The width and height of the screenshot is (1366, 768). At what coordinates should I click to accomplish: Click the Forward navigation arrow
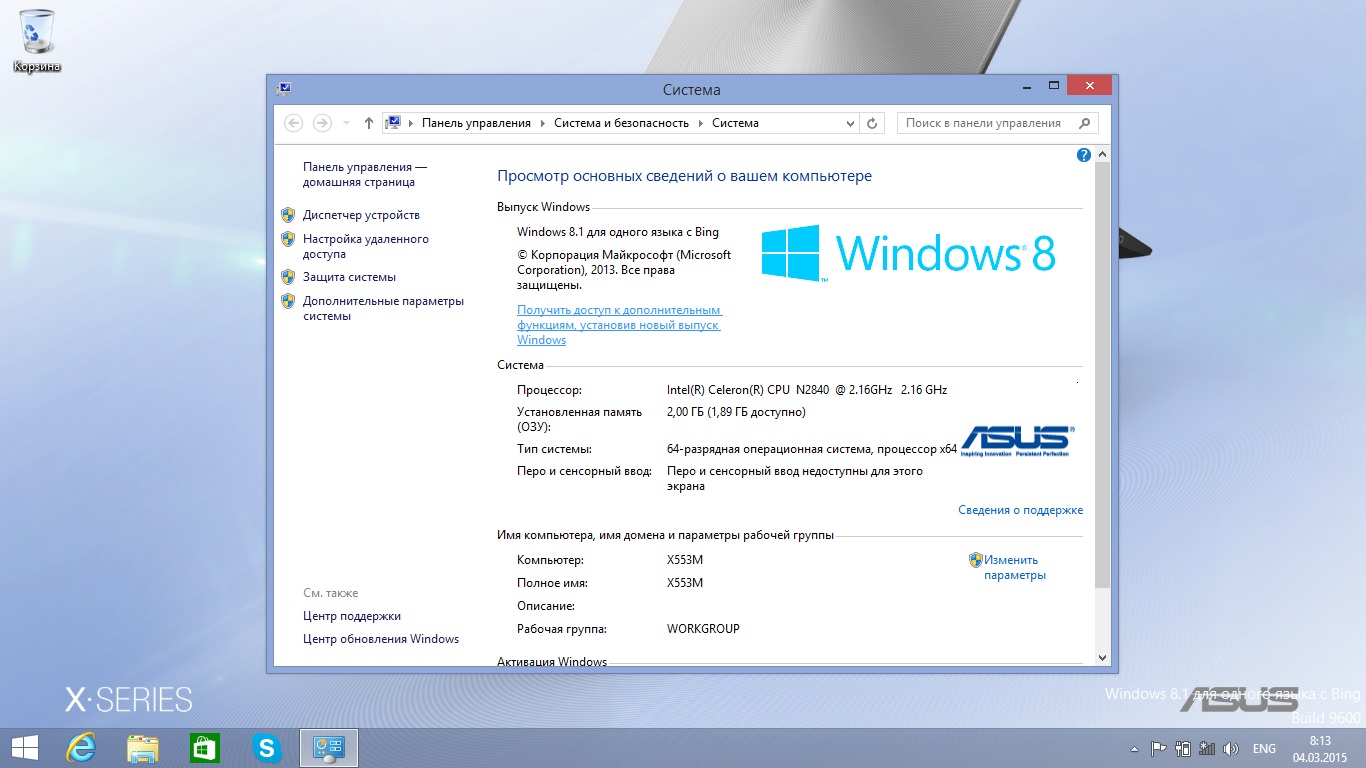tap(322, 123)
